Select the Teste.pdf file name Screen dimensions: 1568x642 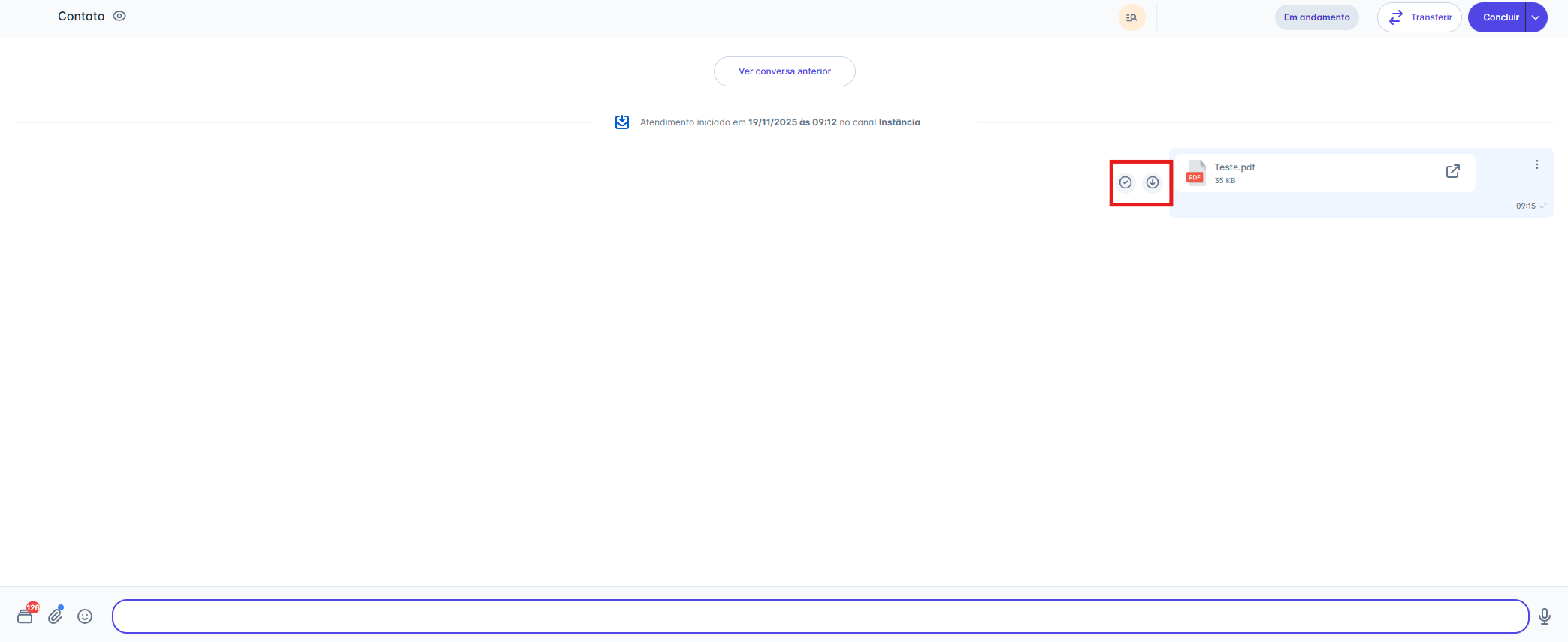[1234, 167]
